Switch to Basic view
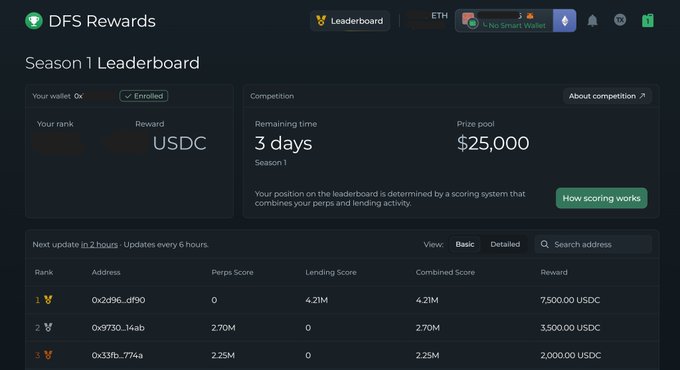Image resolution: width=680 pixels, height=370 pixels. [x=464, y=244]
